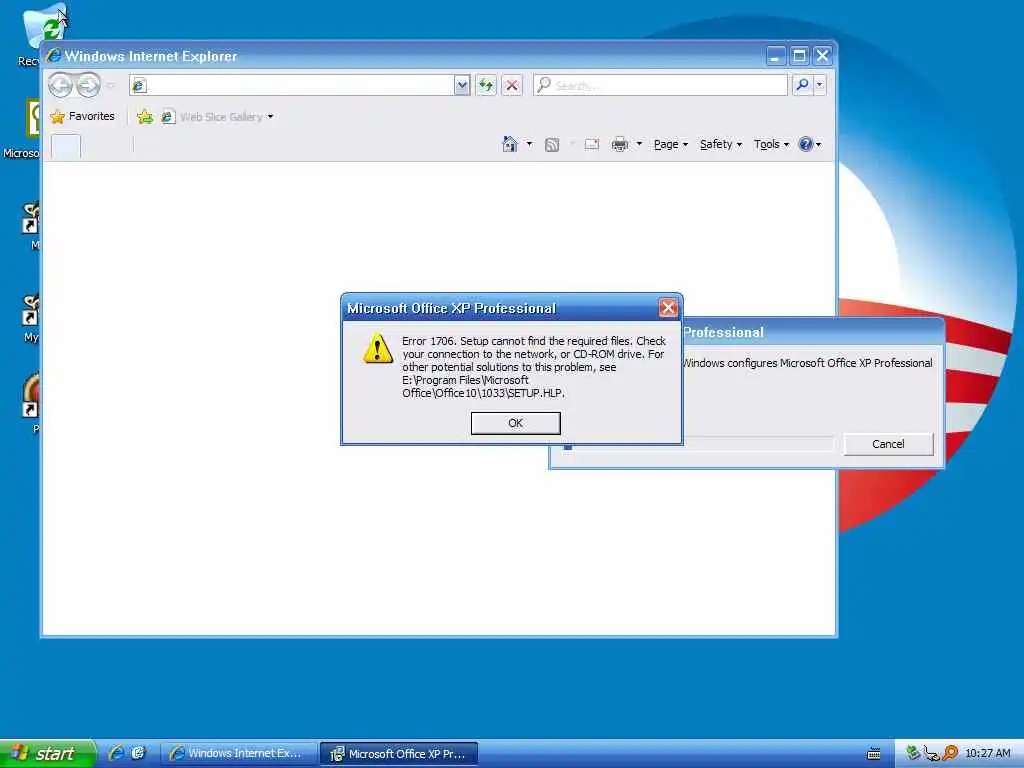Click the network connection tray icon
Viewport: 1024px width, 768px height.
[931, 754]
